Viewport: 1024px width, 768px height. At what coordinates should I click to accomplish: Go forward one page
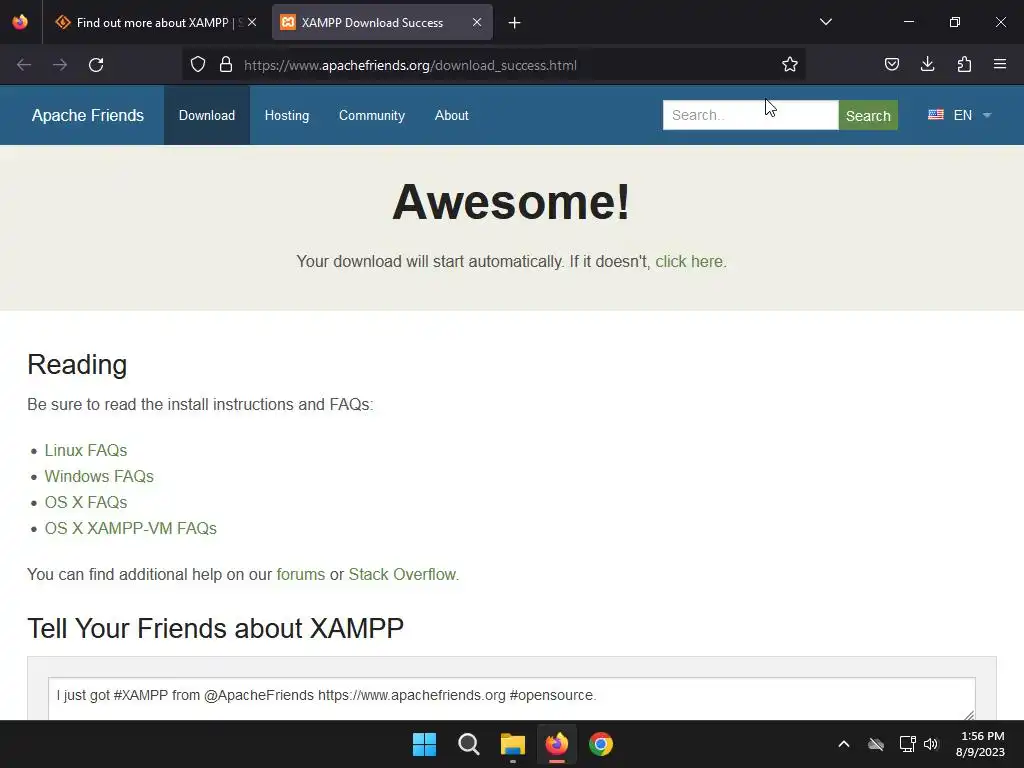(60, 65)
